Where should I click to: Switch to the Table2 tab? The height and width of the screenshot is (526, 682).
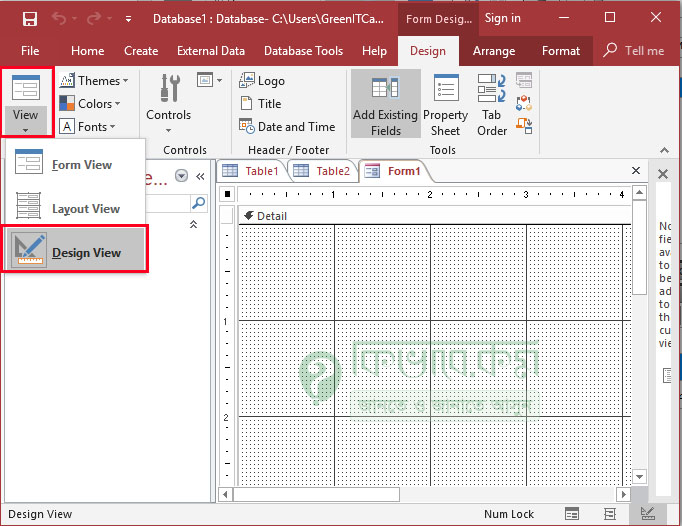(x=322, y=171)
